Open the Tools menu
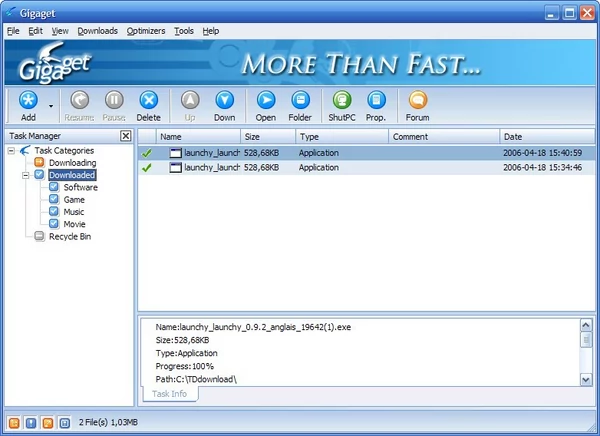600x436 pixels. pyautogui.click(x=184, y=31)
